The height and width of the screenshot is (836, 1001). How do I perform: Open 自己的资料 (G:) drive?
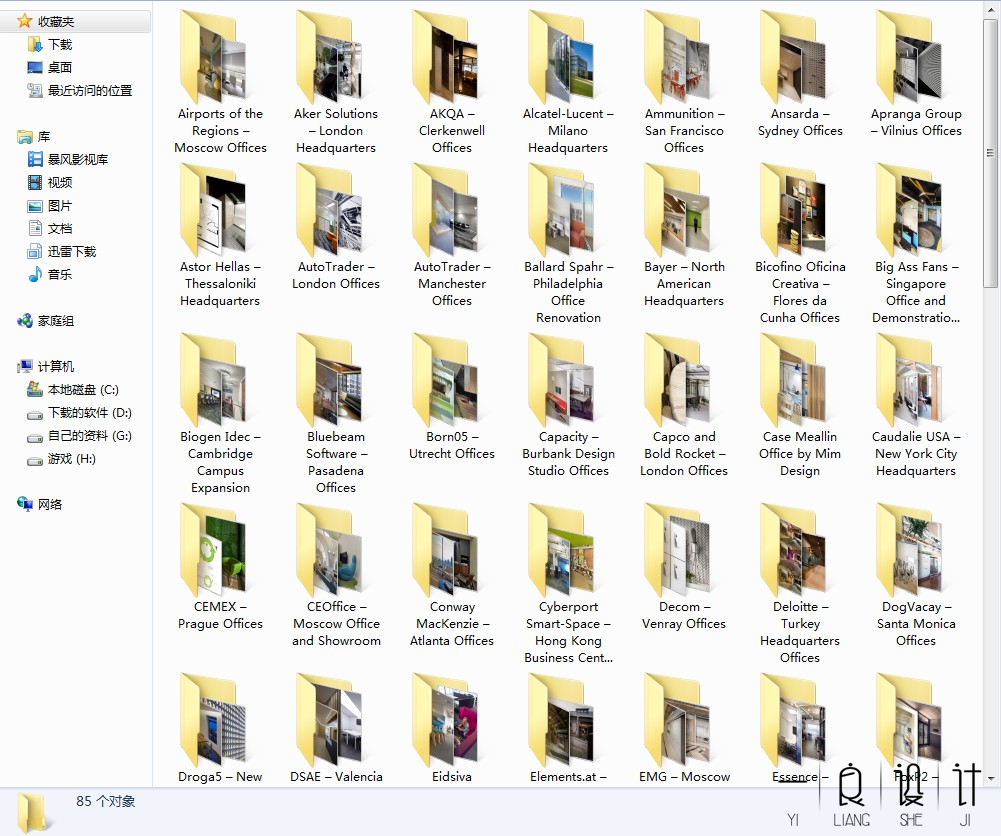tap(79, 435)
